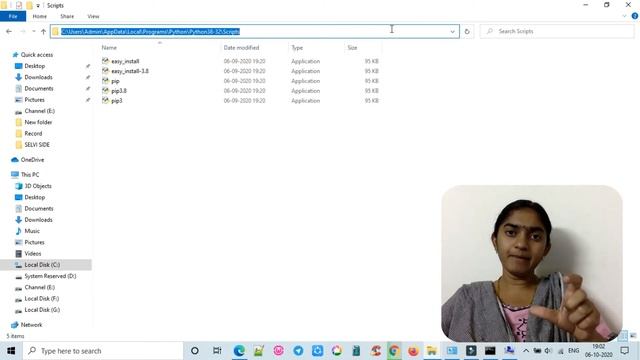The width and height of the screenshot is (640, 360).
Task: Open Quick access in navigation pane
Action: point(36,55)
